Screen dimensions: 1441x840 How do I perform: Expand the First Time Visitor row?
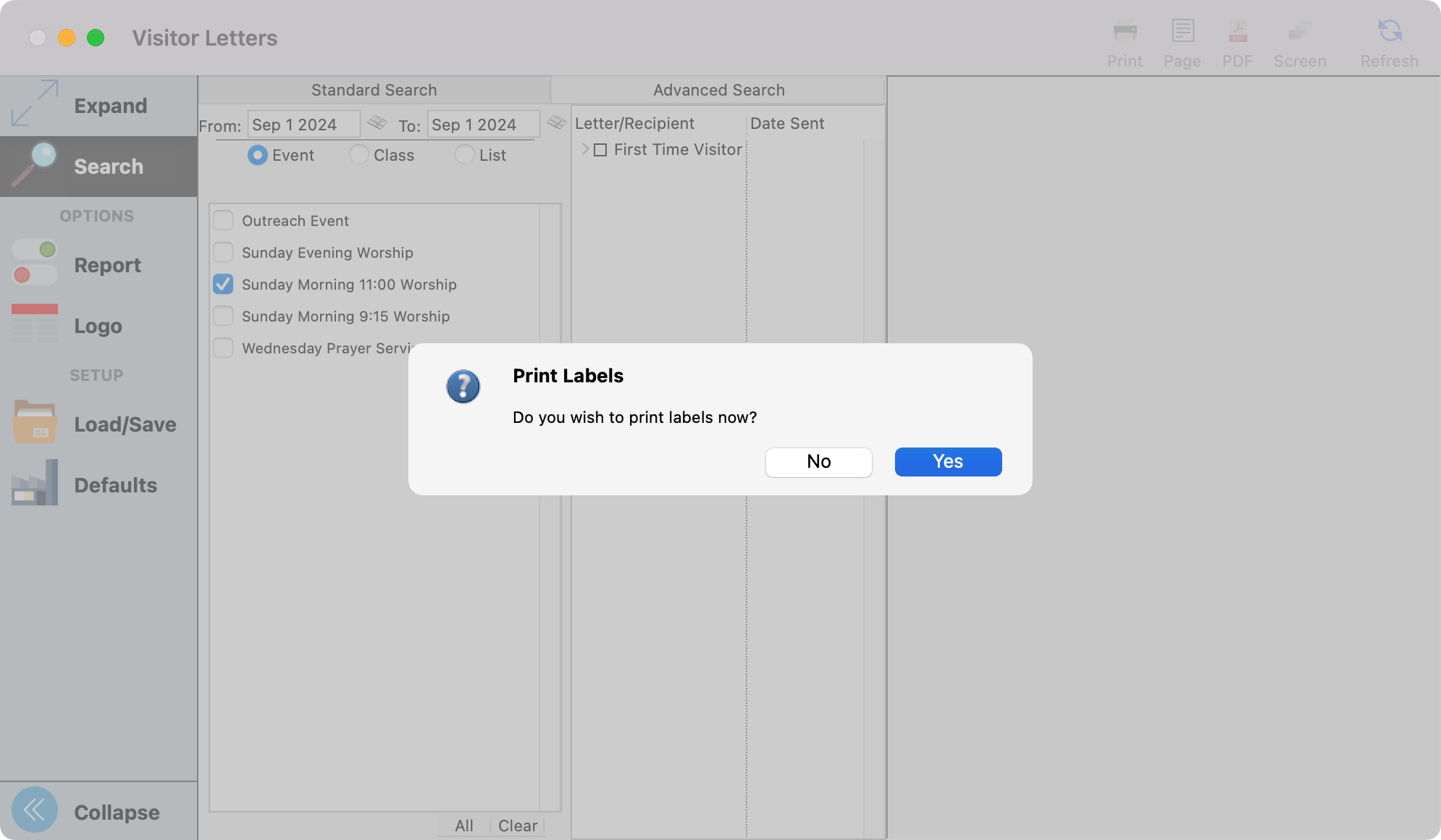(585, 149)
